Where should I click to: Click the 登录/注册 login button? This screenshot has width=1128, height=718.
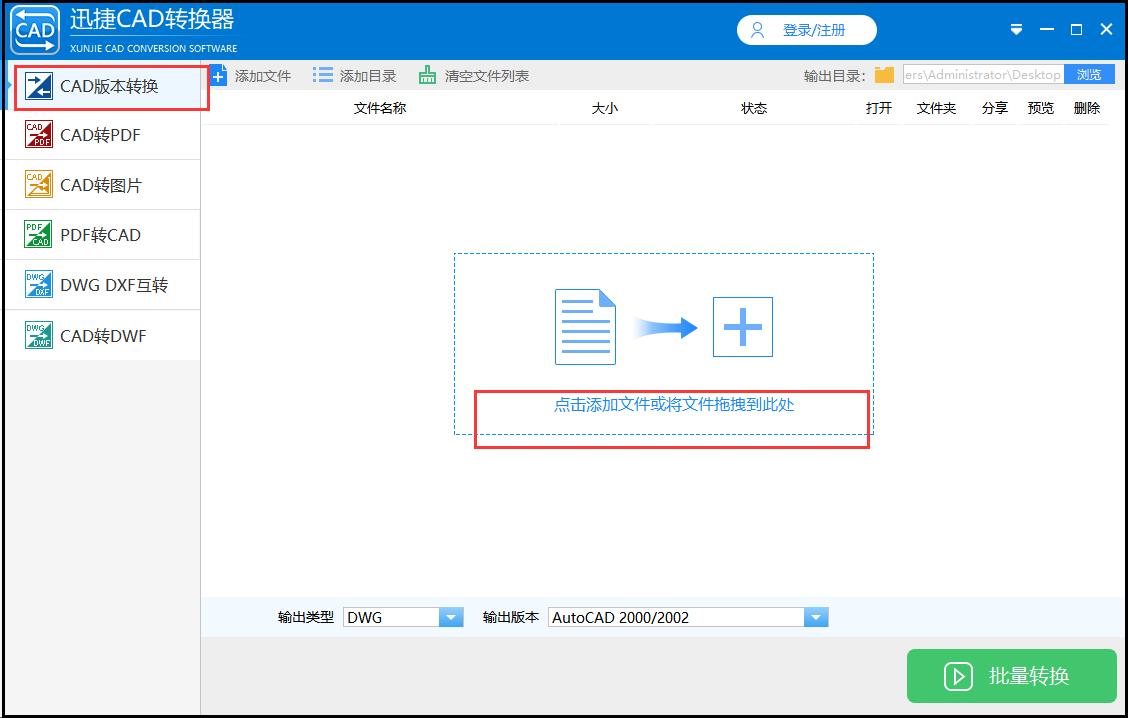(x=806, y=30)
